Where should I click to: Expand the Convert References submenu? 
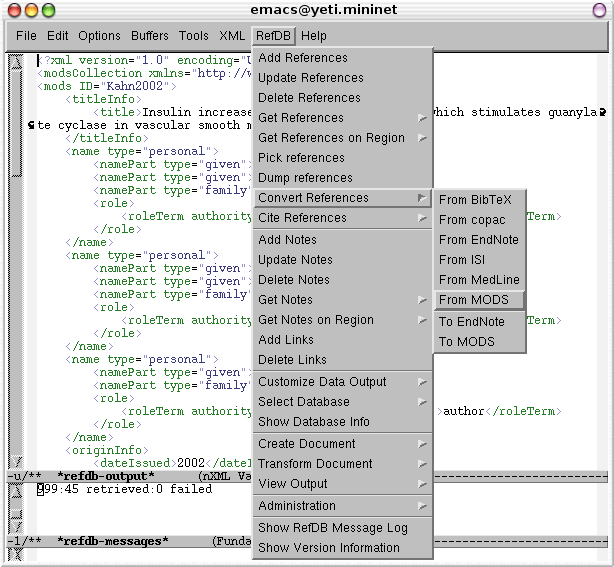click(343, 198)
